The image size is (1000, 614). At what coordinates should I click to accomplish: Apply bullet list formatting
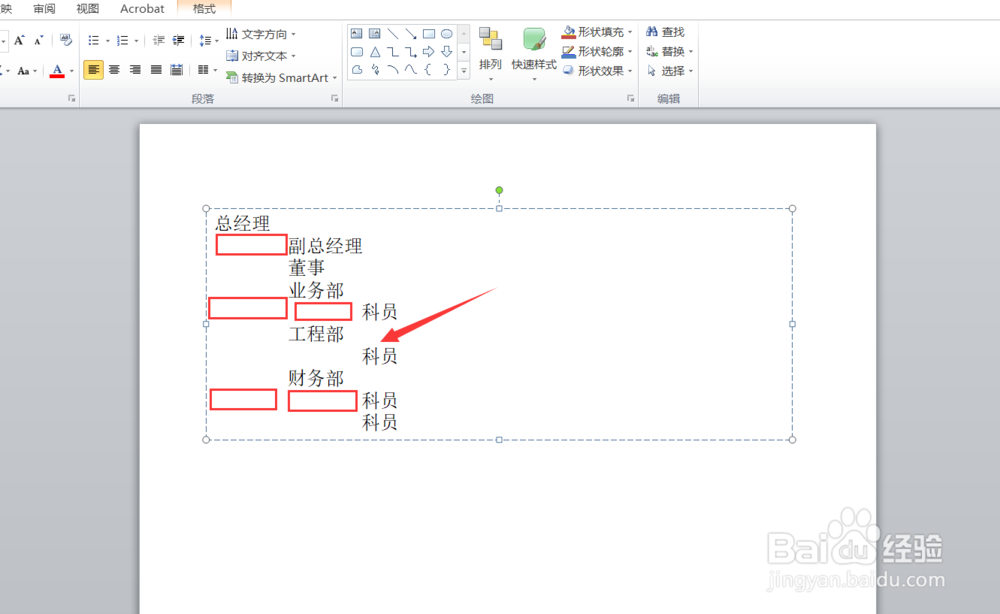(x=94, y=40)
